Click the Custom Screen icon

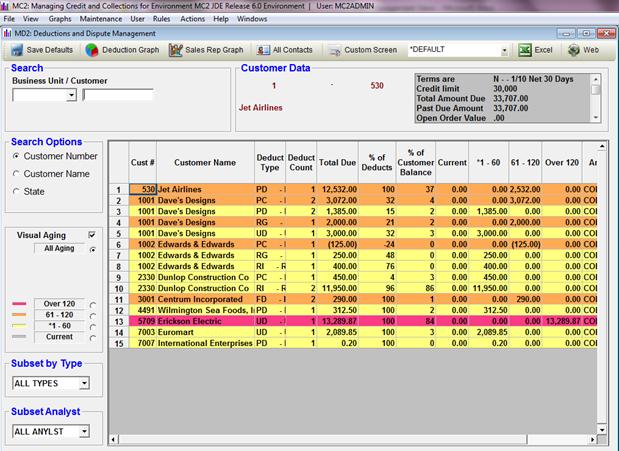coord(335,51)
